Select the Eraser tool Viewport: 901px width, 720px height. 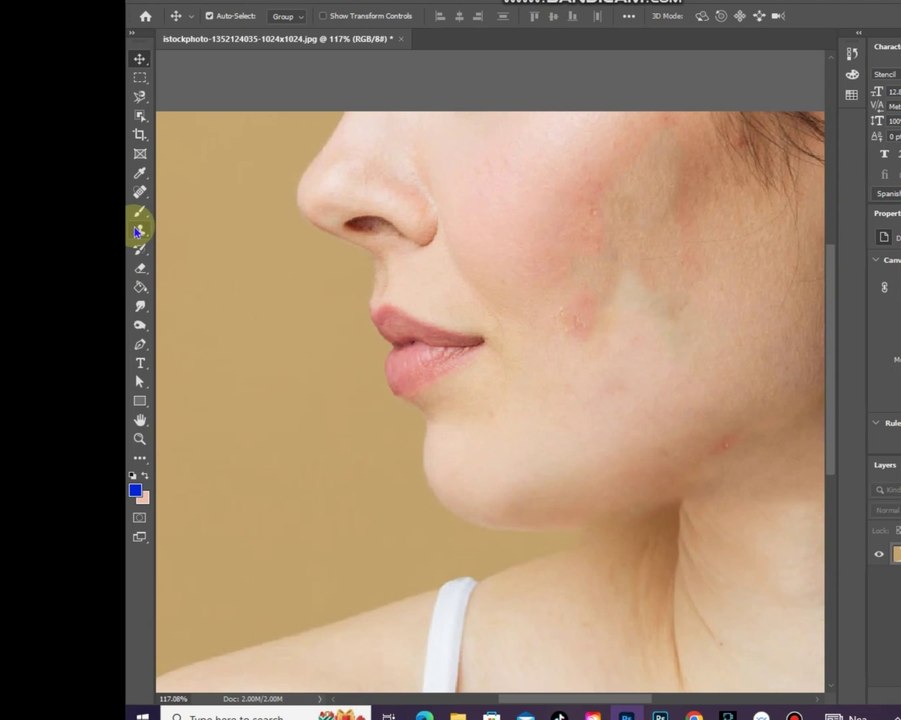point(140,268)
